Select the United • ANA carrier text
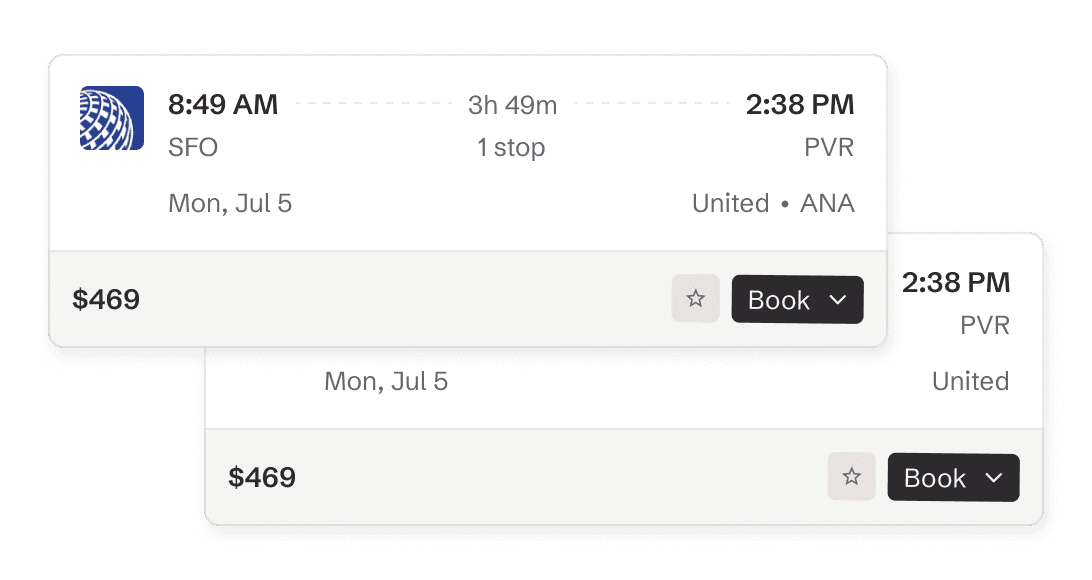The image size is (1092, 580). (x=774, y=203)
